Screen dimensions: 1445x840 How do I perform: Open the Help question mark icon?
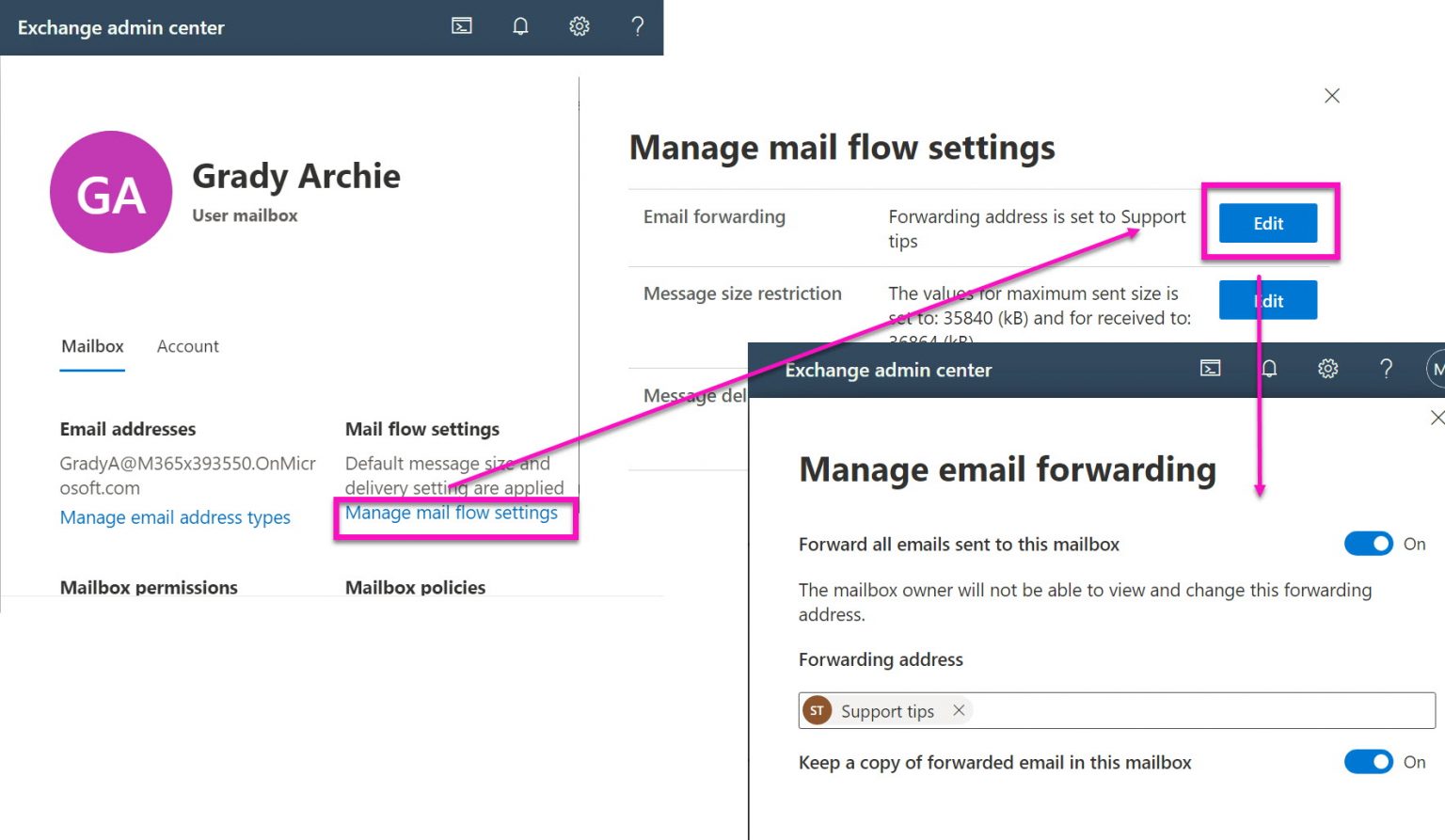coord(637,26)
